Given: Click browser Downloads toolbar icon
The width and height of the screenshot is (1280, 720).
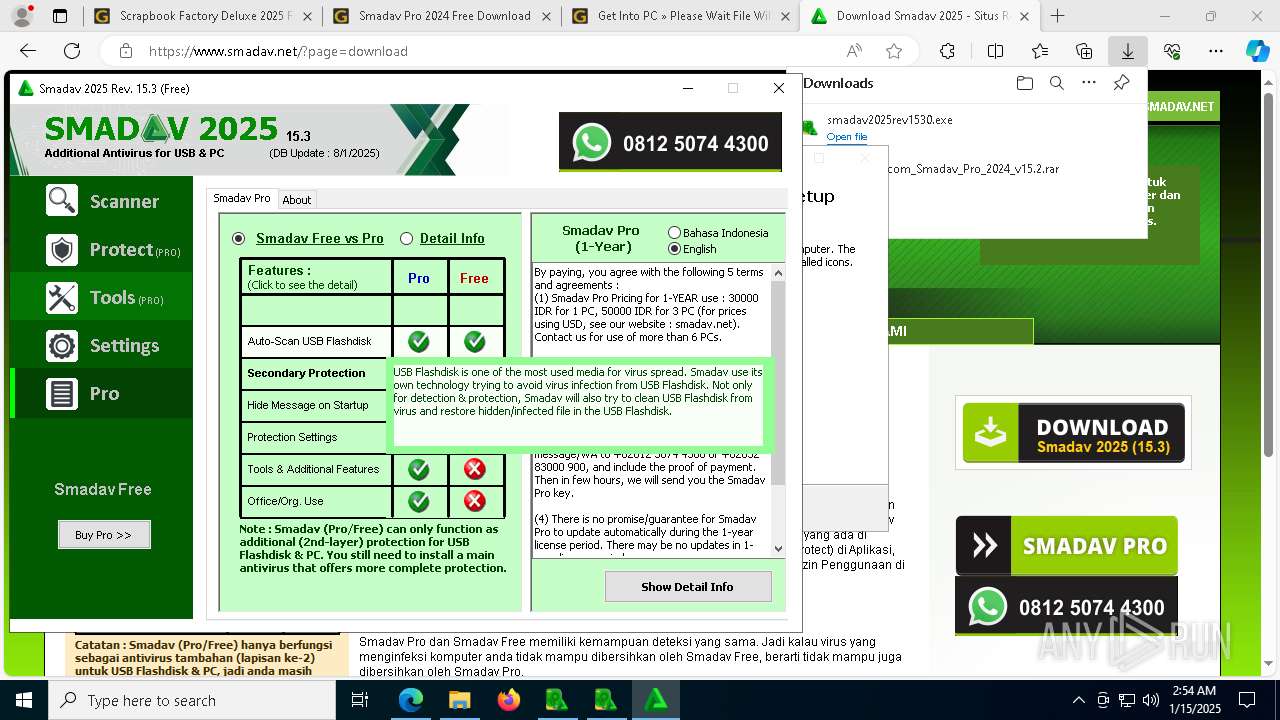Looking at the screenshot, I should pos(1127,51).
